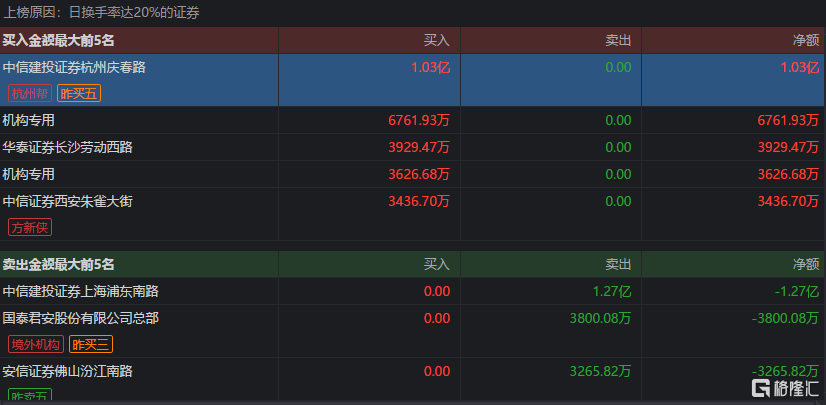826x405 pixels.
Task: Click 买入 column header in the buy table
Action: [x=437, y=41]
